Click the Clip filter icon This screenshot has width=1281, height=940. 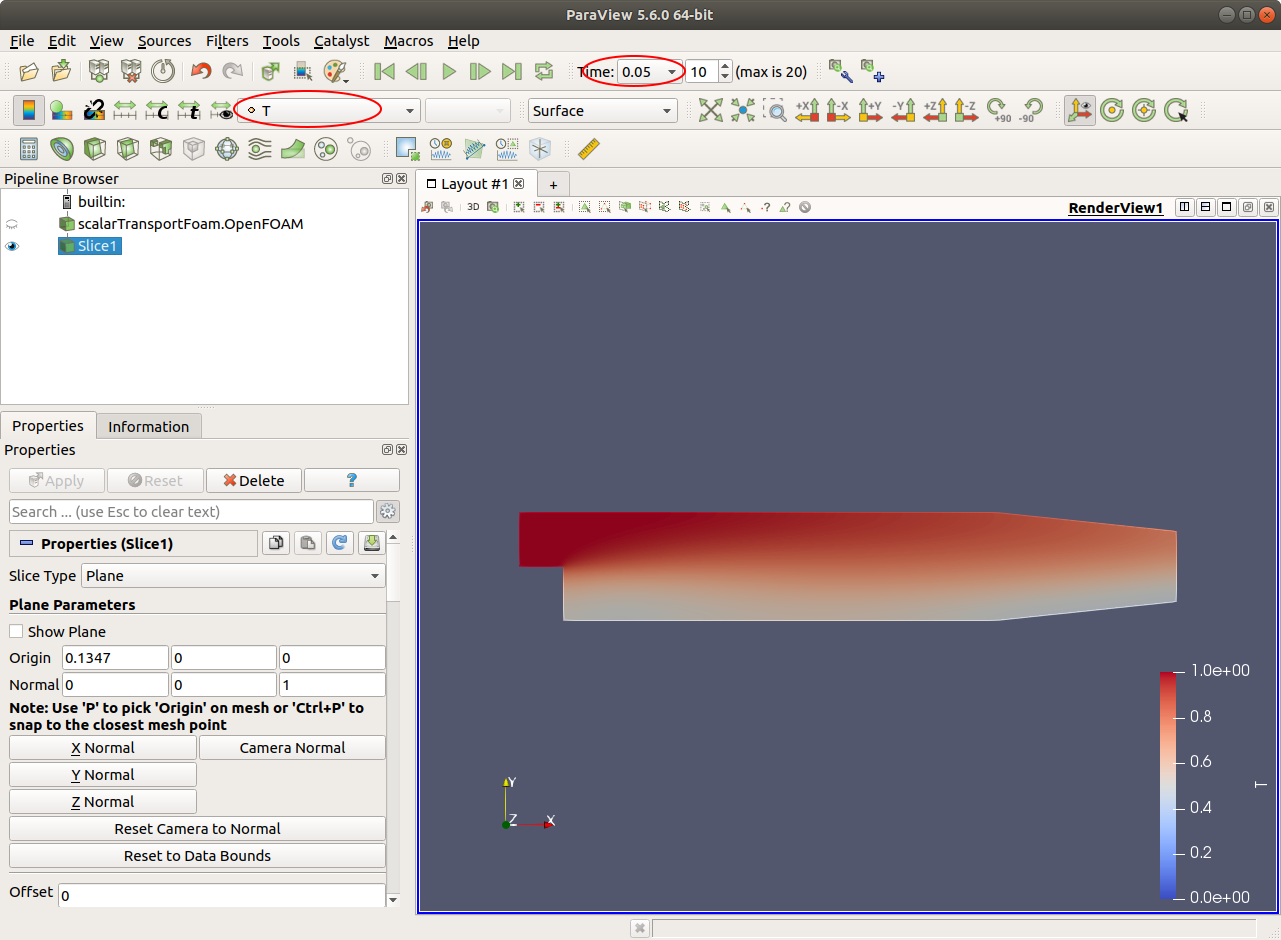(x=95, y=150)
